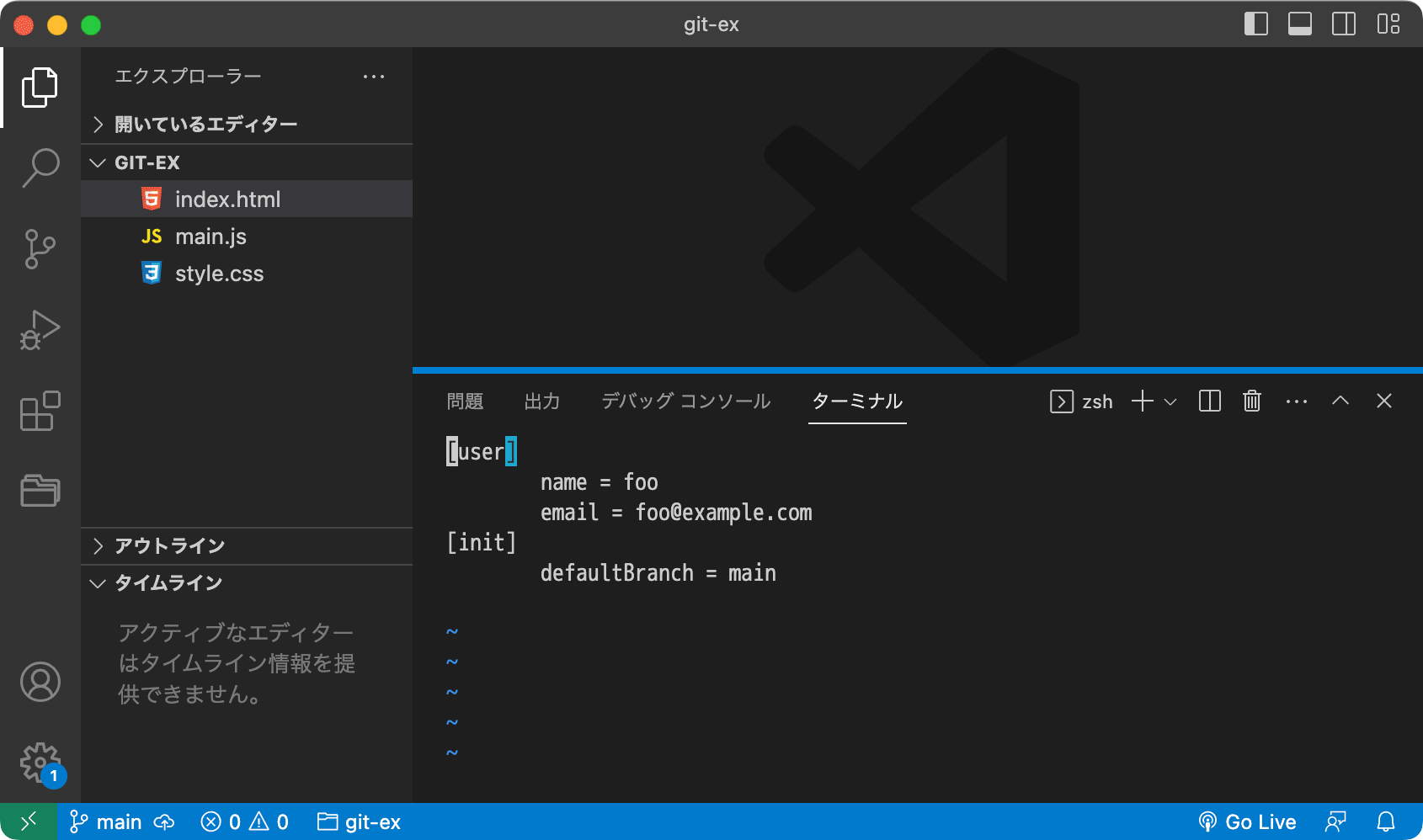Switch to the 出力 tab
The image size is (1423, 840).
542,401
